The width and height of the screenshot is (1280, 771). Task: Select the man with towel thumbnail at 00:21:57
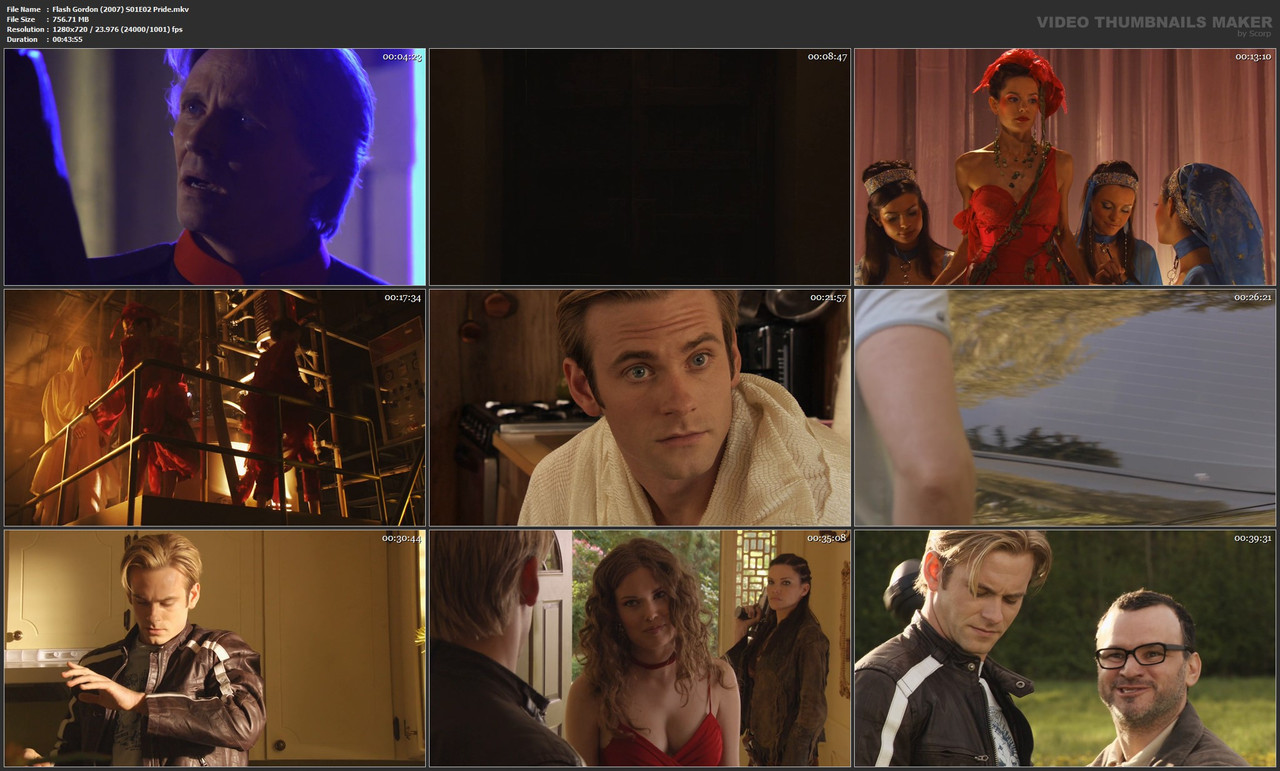click(640, 408)
